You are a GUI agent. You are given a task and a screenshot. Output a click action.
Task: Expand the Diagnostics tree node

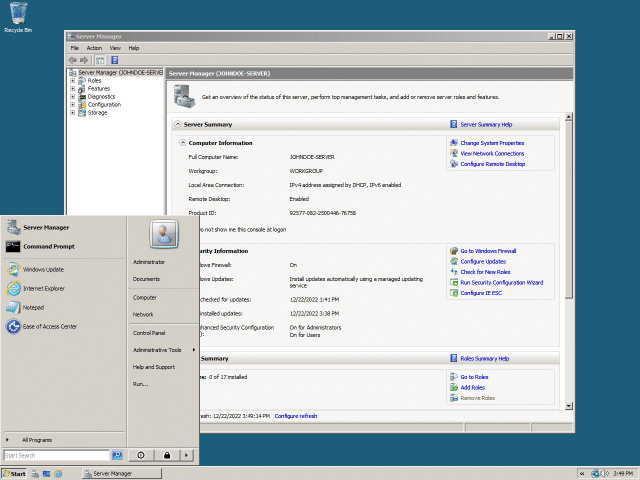coord(72,97)
